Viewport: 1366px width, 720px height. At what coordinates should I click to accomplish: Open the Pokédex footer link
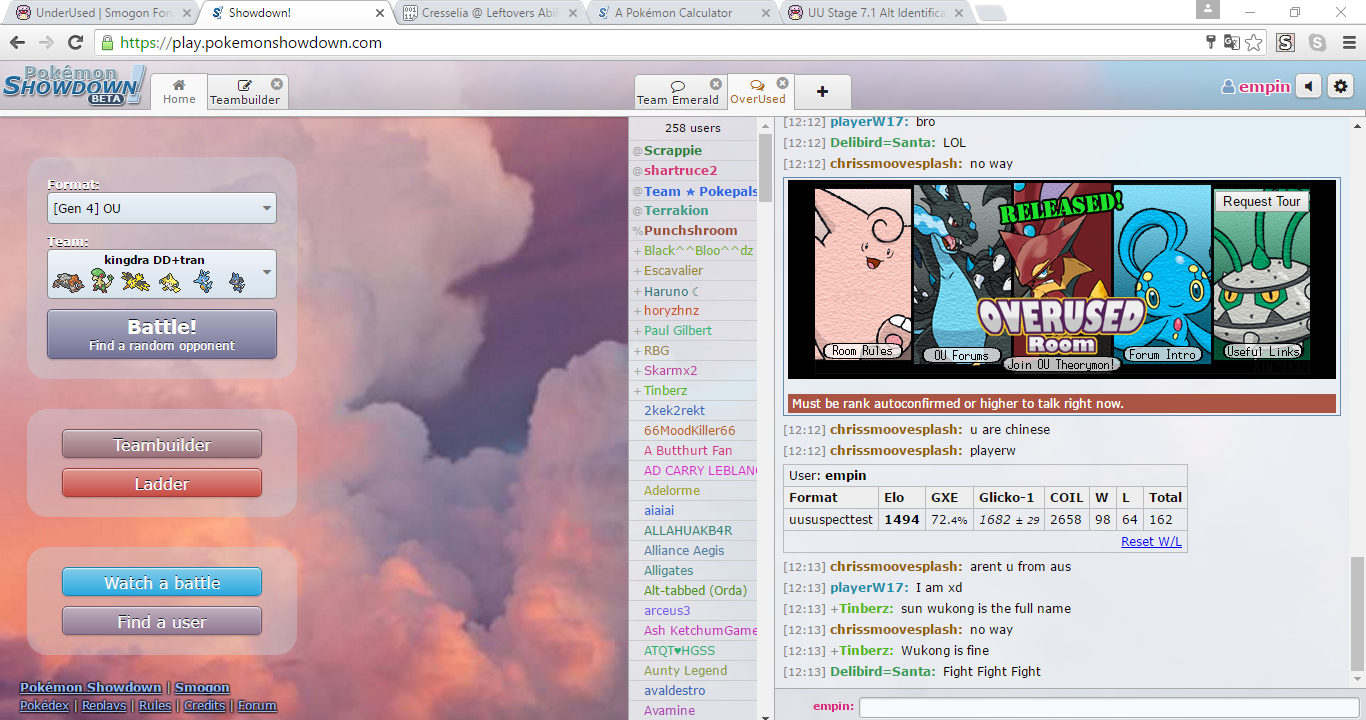[x=44, y=705]
